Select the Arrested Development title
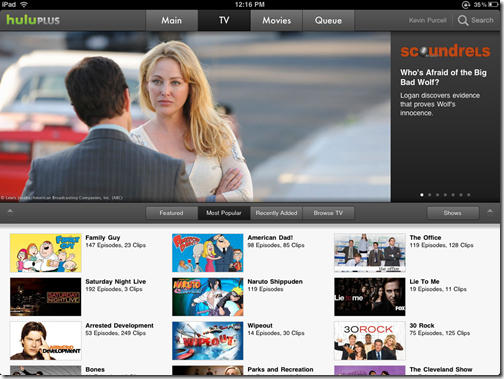Viewport: 504px width, 379px height. [119, 325]
